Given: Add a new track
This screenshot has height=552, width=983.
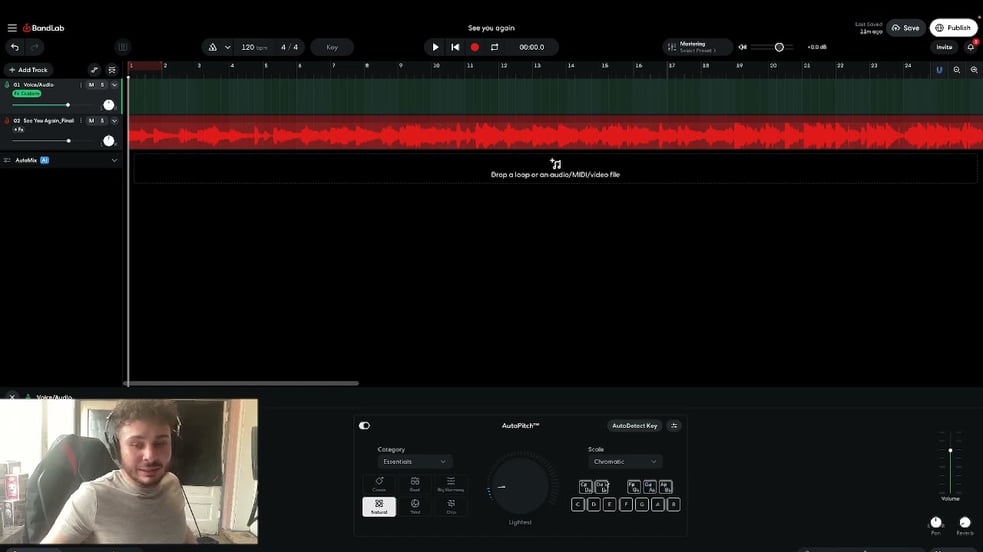Looking at the screenshot, I should tap(28, 70).
